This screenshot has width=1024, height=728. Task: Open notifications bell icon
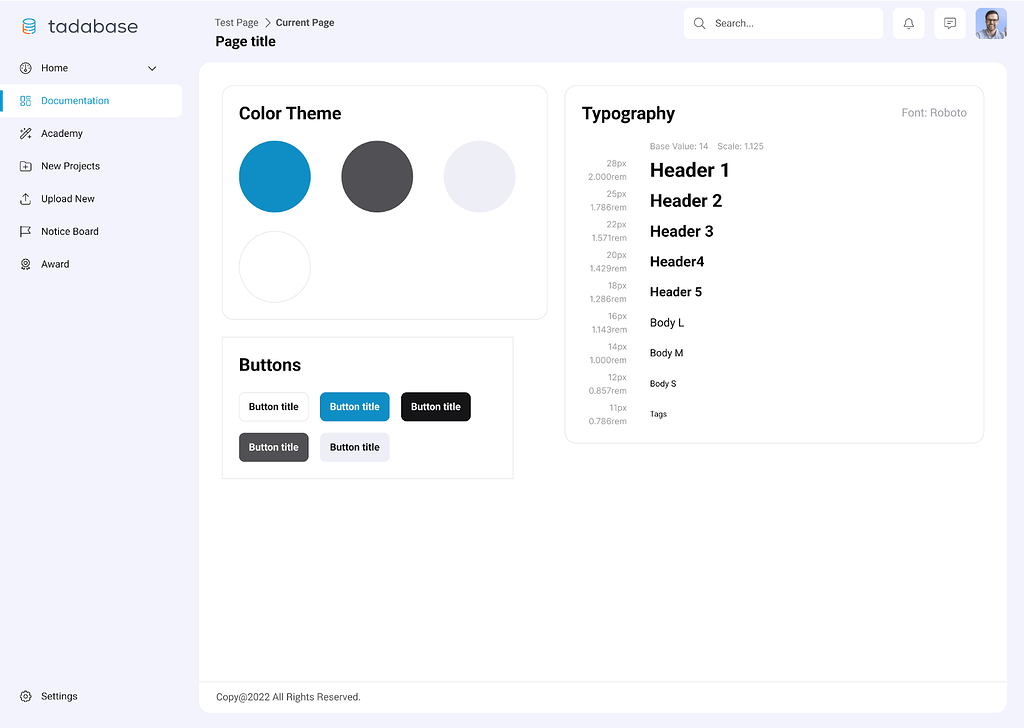908,24
